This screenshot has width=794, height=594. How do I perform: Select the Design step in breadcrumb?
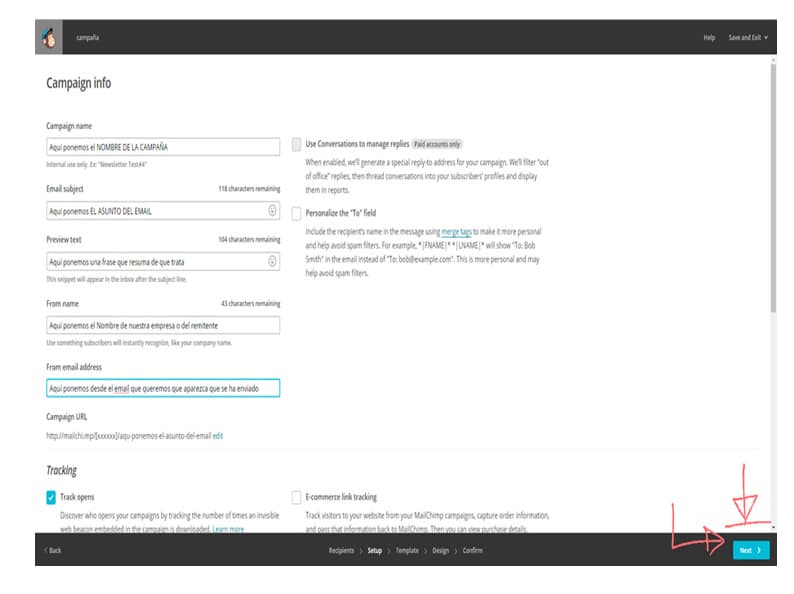(440, 551)
